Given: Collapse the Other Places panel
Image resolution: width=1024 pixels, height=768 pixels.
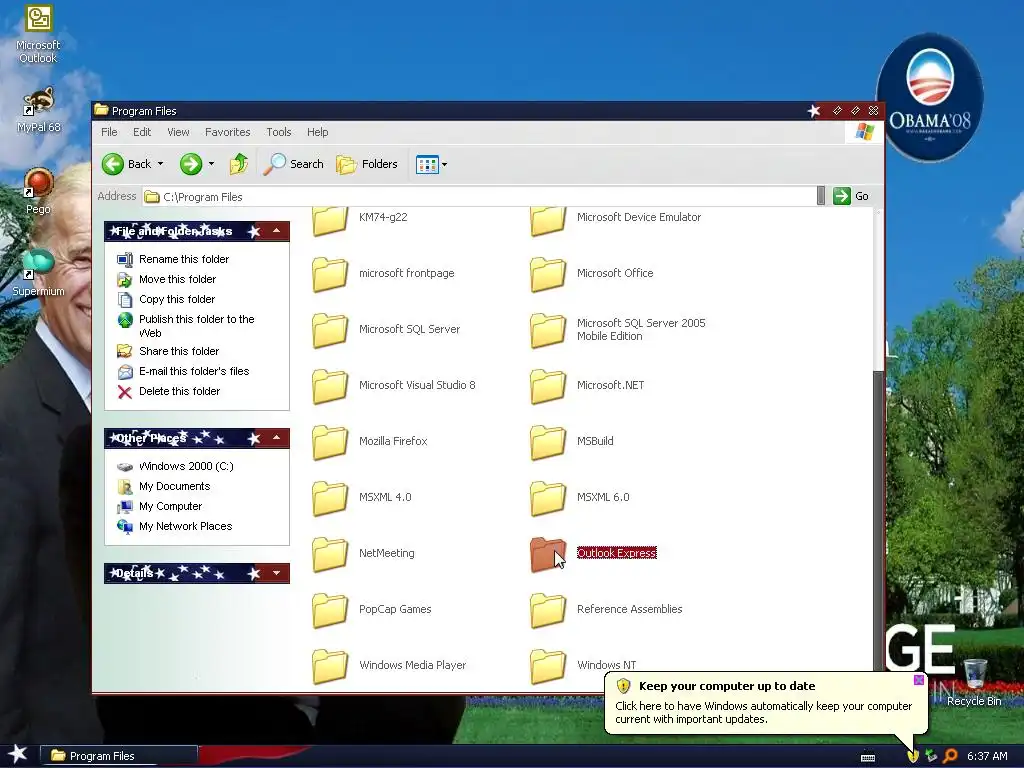Looking at the screenshot, I should pyautogui.click(x=276, y=438).
